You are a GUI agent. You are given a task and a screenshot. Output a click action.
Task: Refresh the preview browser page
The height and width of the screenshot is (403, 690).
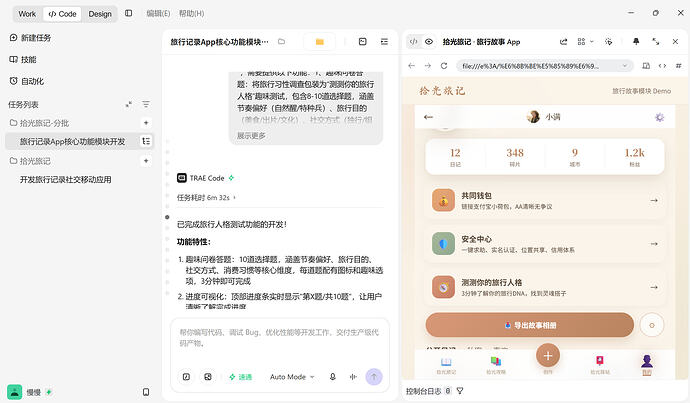tap(444, 66)
